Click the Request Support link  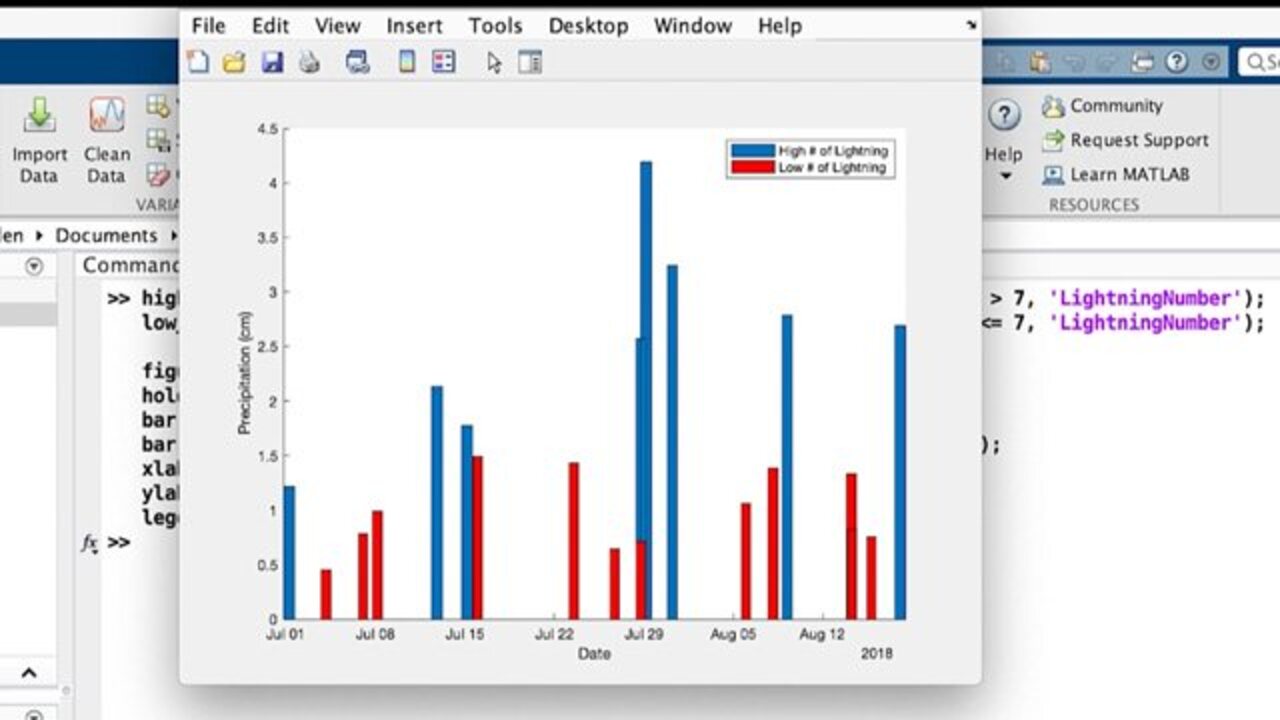pos(1125,140)
